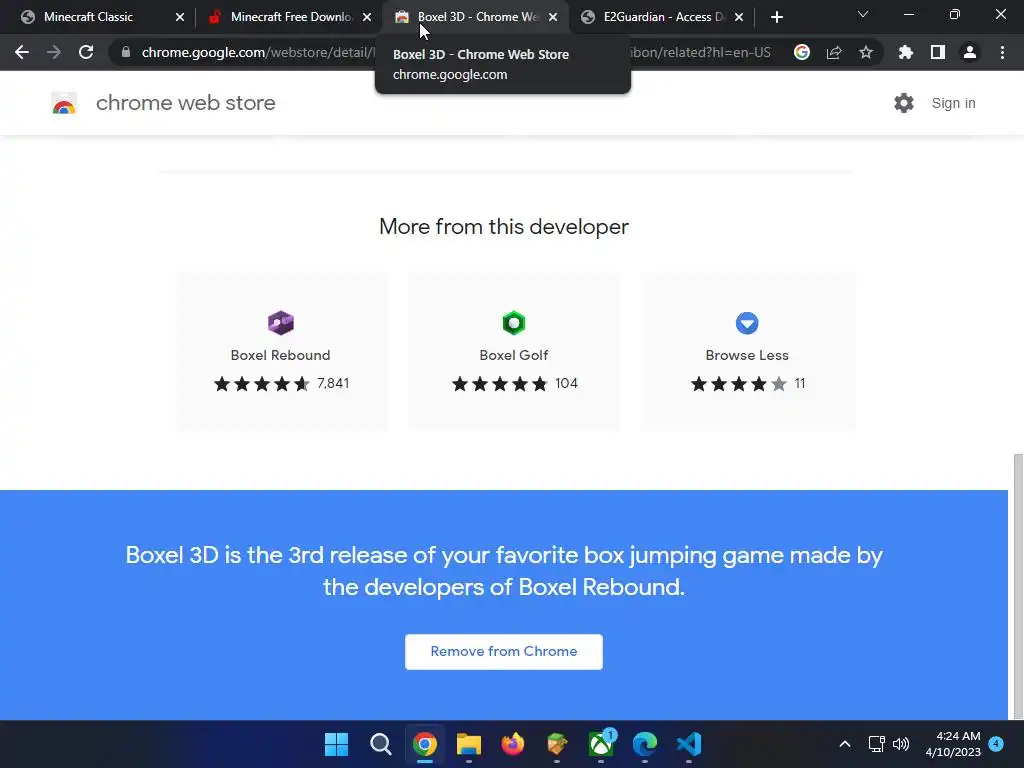Open Google account icon in address bar
Screen dimensions: 1024x768
802,52
